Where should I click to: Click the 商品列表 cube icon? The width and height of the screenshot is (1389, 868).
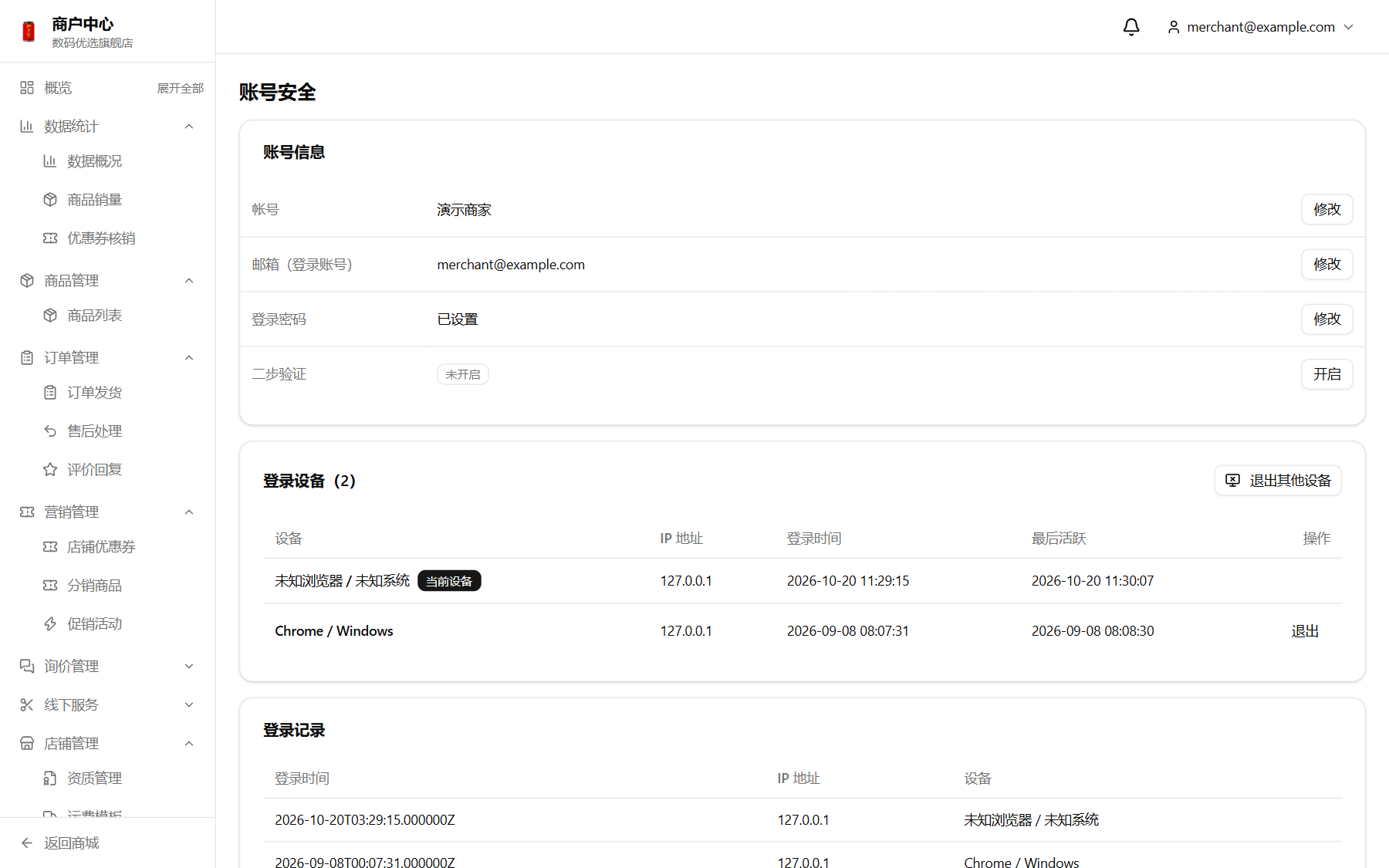pyautogui.click(x=50, y=316)
